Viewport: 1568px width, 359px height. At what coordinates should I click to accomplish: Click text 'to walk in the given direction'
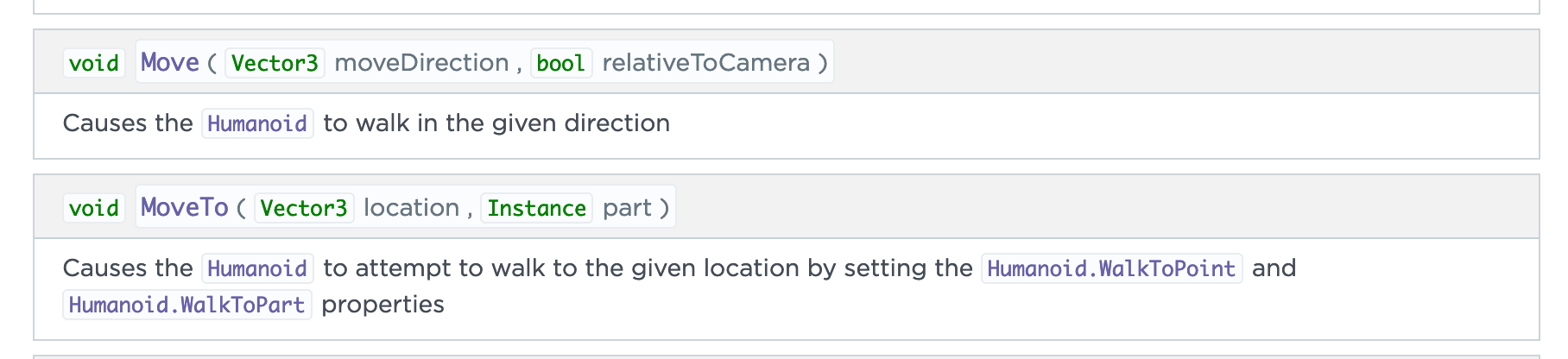(496, 123)
